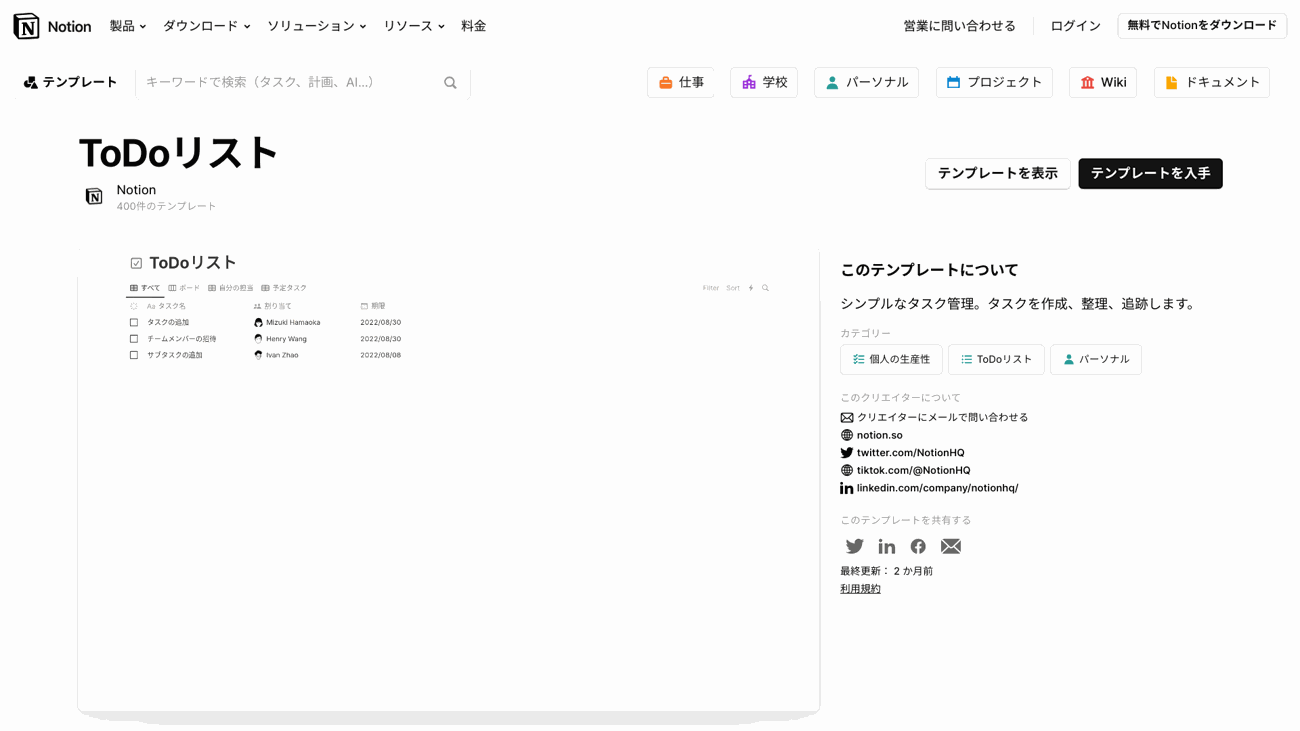
Task: Click the テンプレート shapes icon
Action: (30, 83)
